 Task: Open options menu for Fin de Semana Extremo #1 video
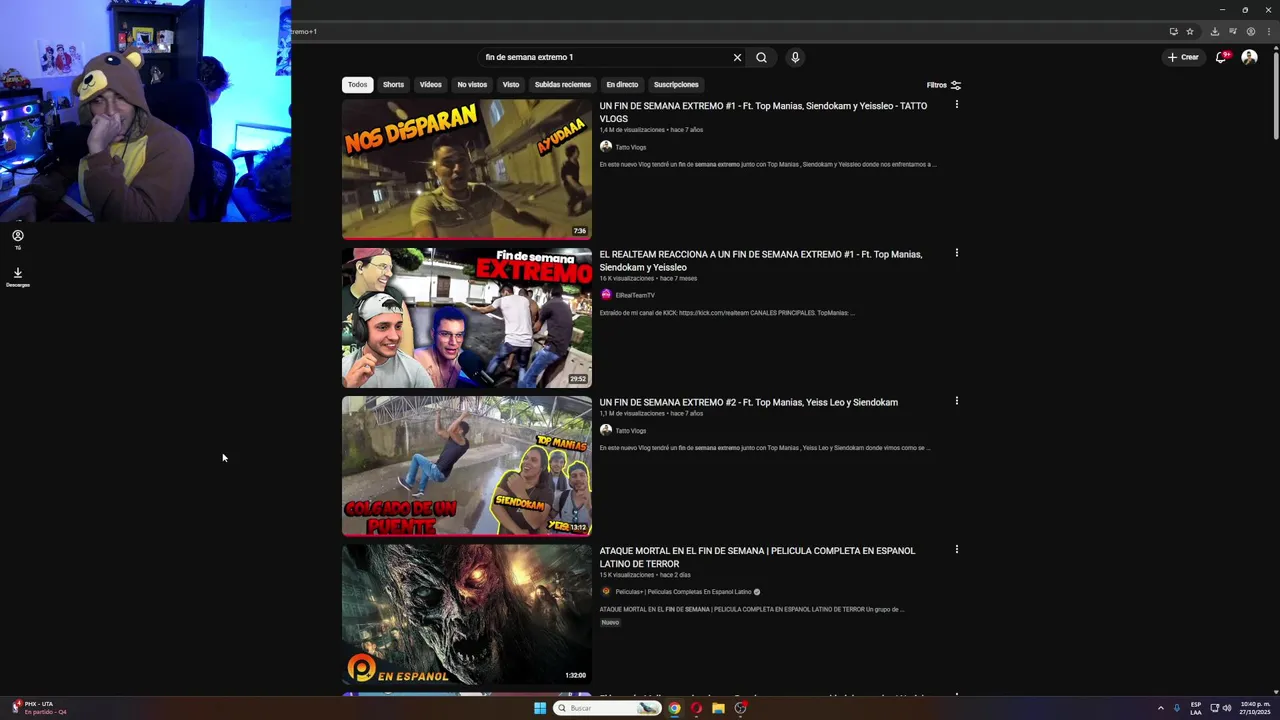tap(956, 104)
